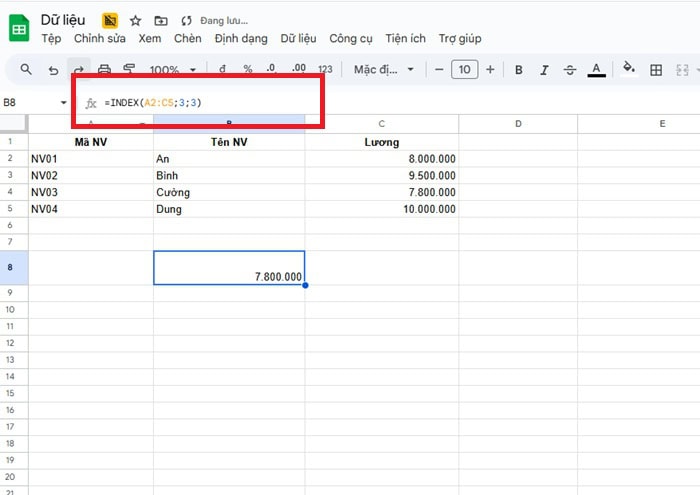The width and height of the screenshot is (700, 495).
Task: Select salary cell 8.000.000
Action: pyautogui.click(x=382, y=159)
